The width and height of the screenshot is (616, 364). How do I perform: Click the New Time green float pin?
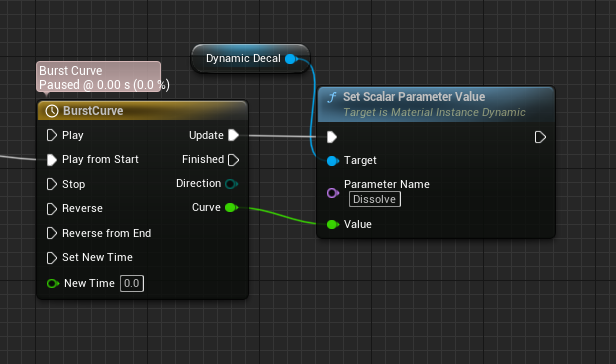pyautogui.click(x=53, y=284)
